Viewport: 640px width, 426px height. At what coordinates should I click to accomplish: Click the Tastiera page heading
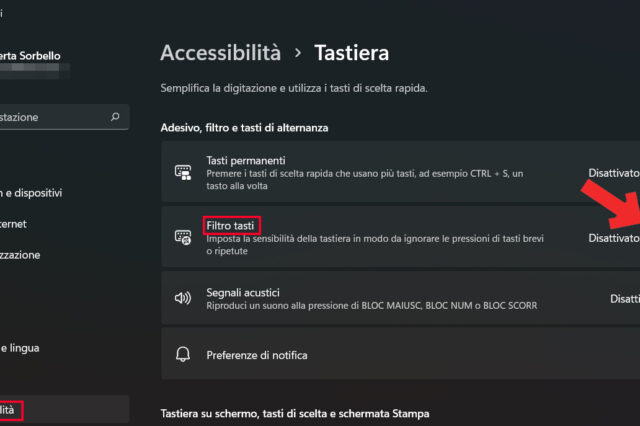pyautogui.click(x=352, y=52)
